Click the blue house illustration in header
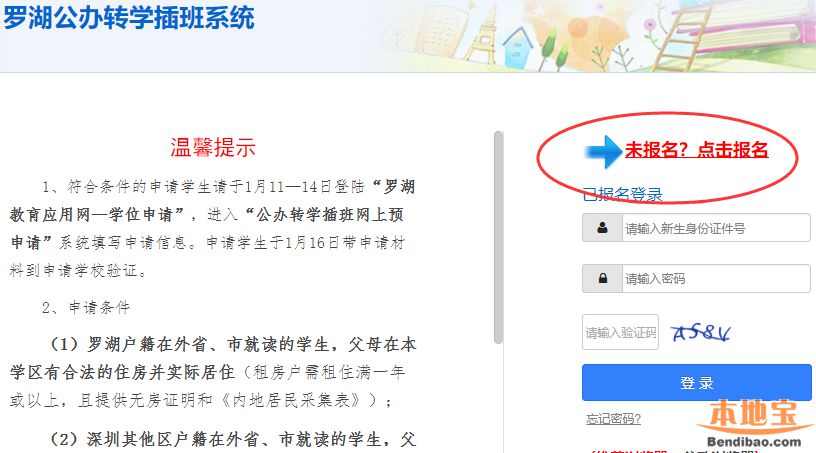 [x=518, y=46]
